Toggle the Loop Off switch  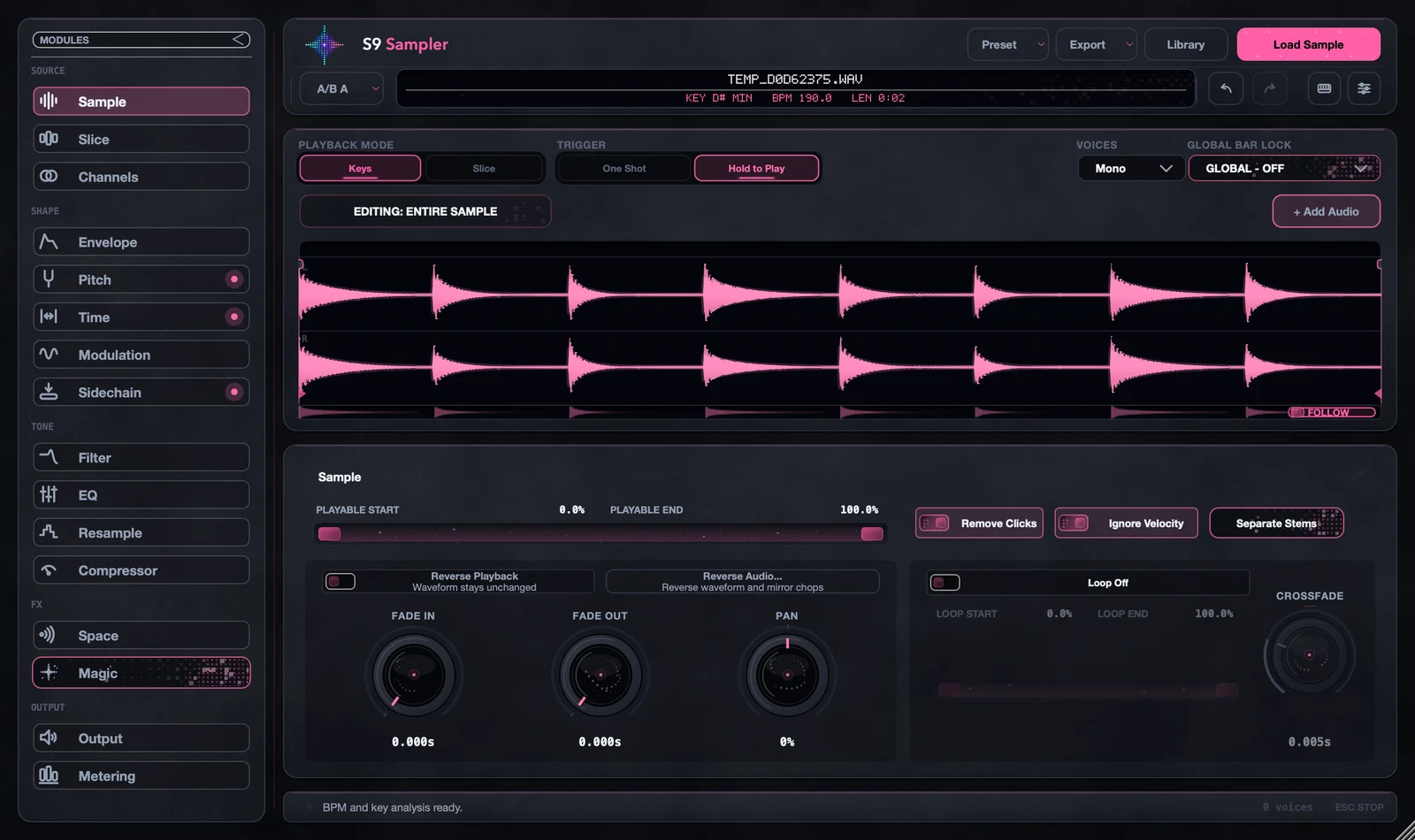(945, 582)
